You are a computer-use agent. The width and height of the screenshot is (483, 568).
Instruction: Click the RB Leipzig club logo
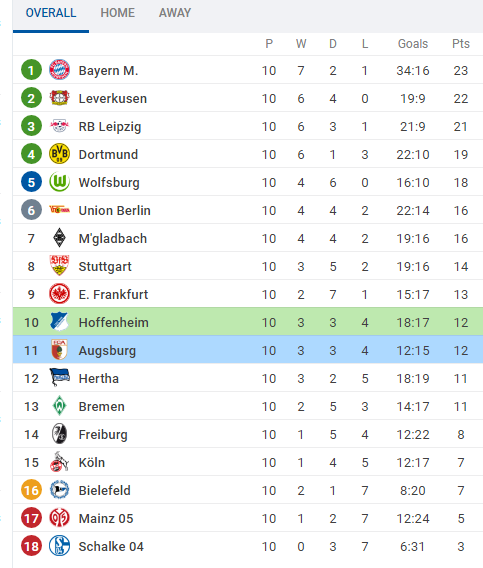tap(59, 126)
